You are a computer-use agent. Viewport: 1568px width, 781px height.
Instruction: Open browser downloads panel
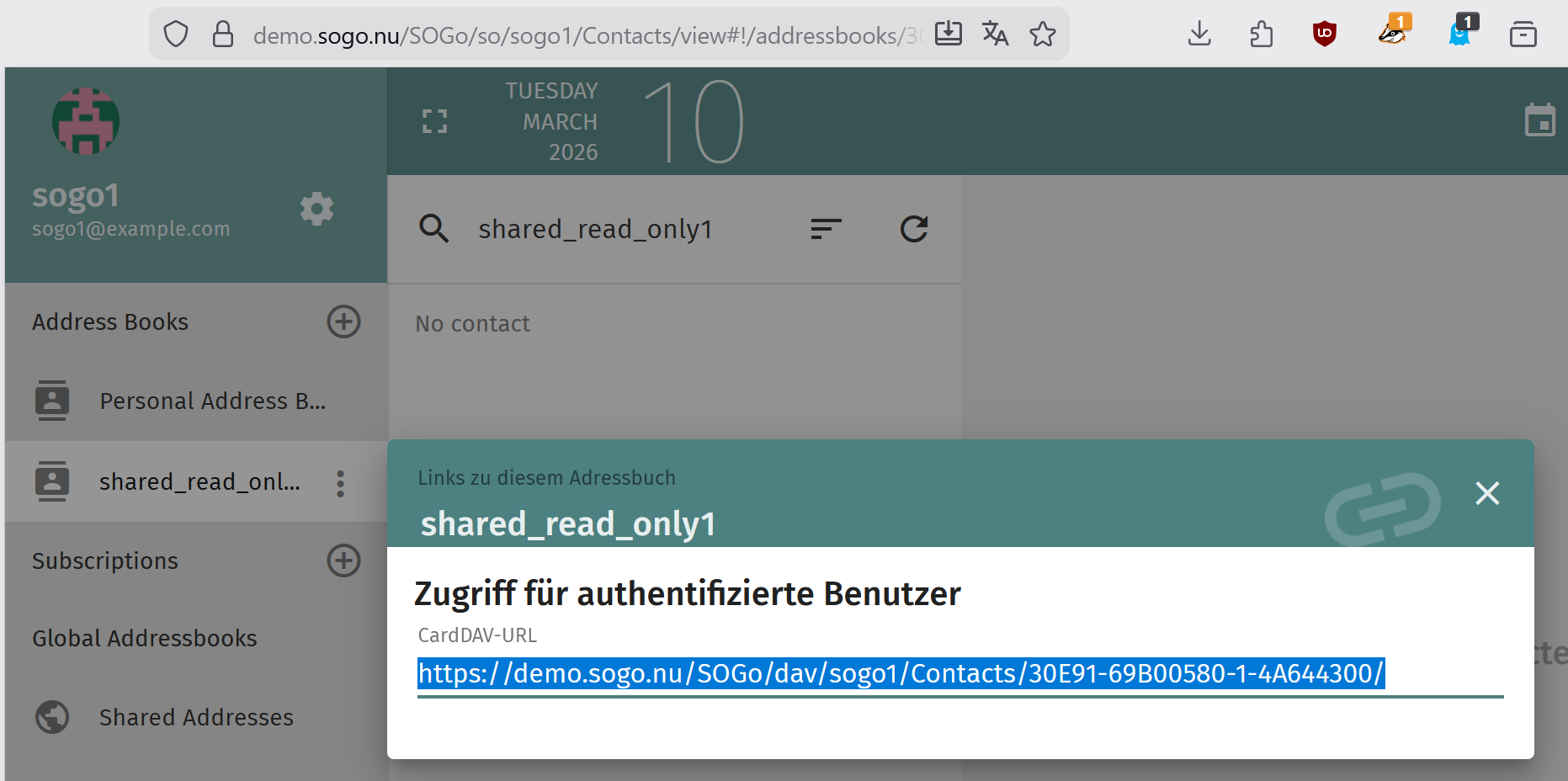pos(1199,35)
